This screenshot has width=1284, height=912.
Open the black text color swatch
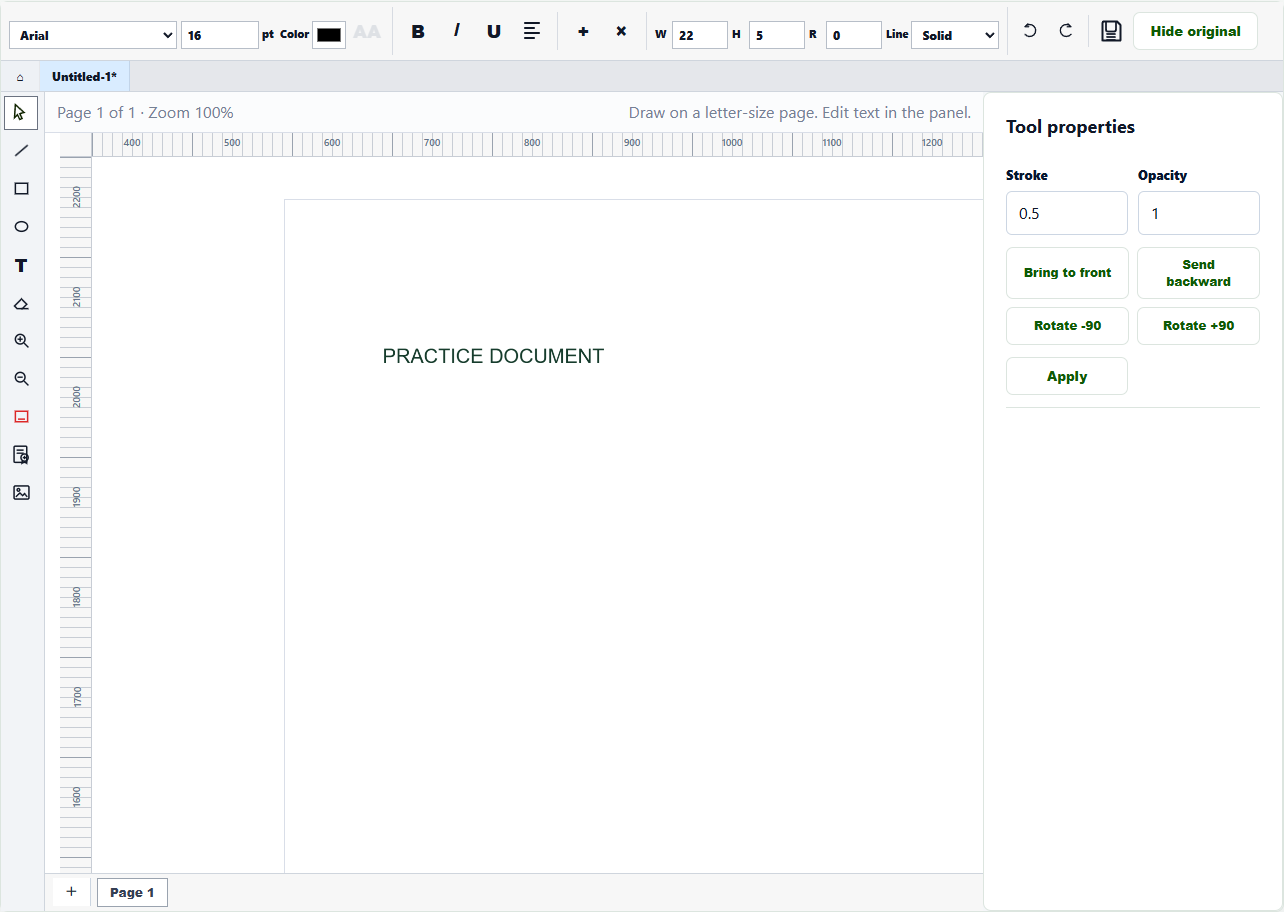point(329,35)
